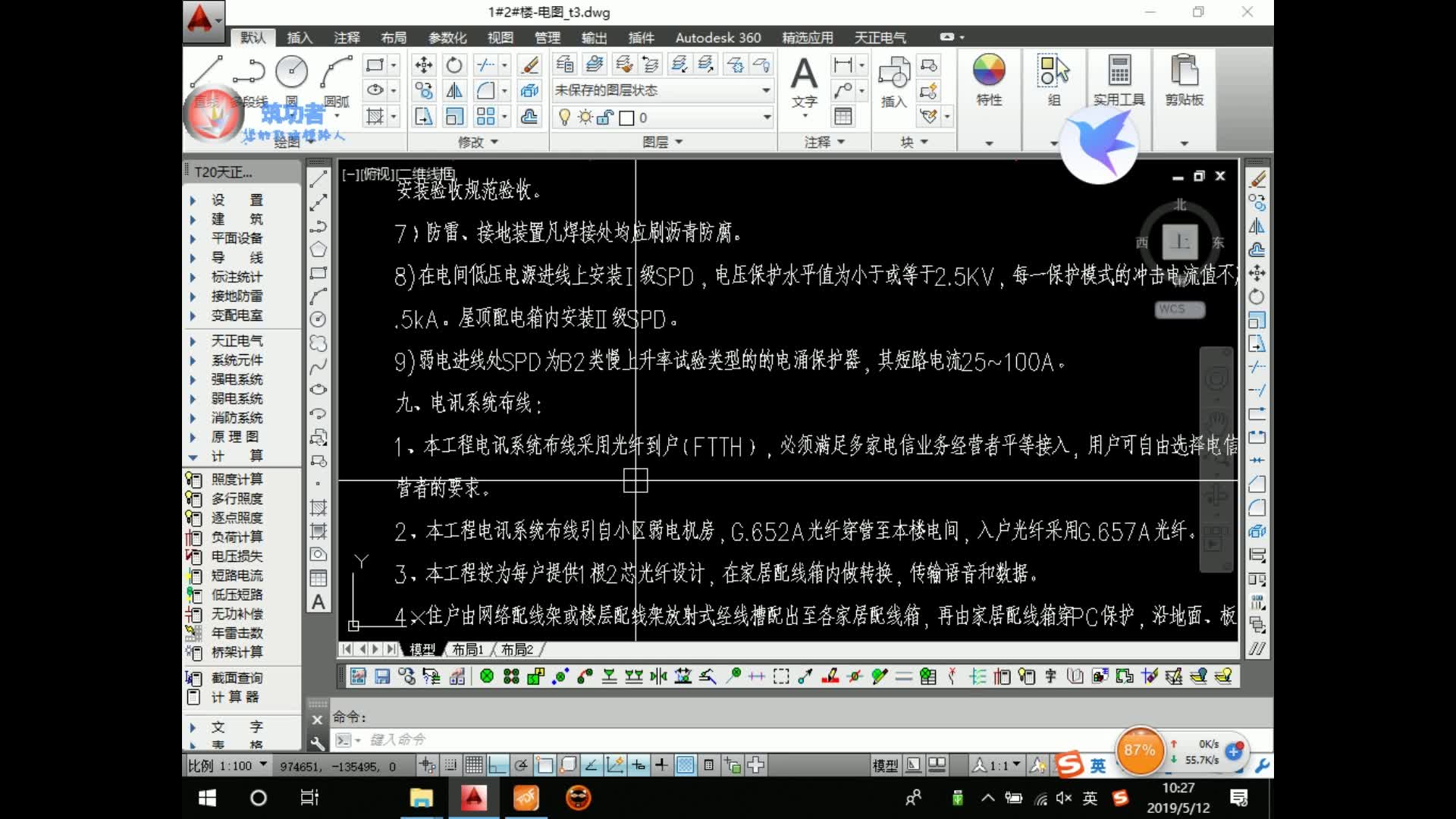Screen dimensions: 1456x819
Task: Expand the 消防系统 tree item
Action: pyautogui.click(x=194, y=417)
